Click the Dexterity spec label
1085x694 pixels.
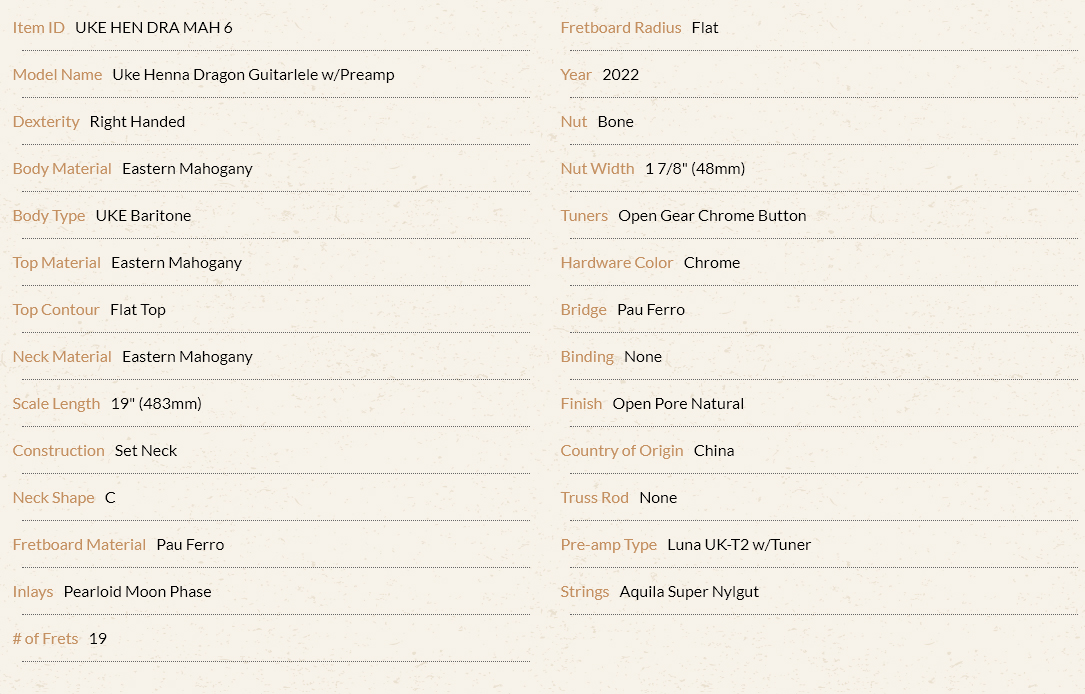point(46,122)
